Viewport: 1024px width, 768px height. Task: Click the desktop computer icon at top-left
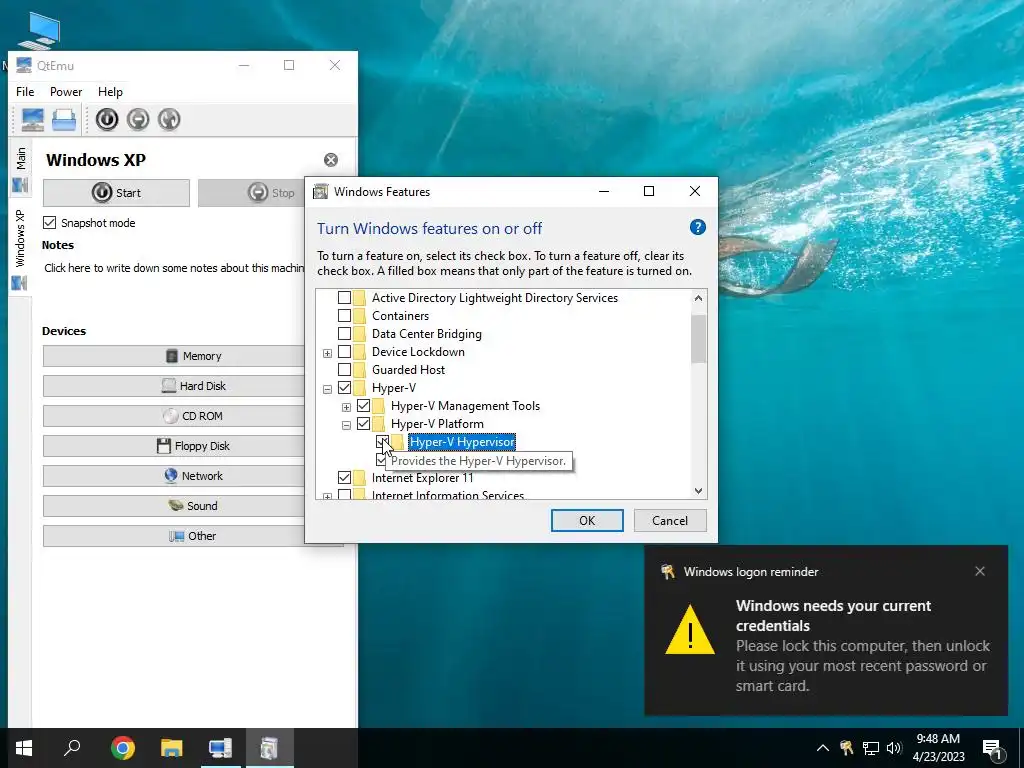40,29
